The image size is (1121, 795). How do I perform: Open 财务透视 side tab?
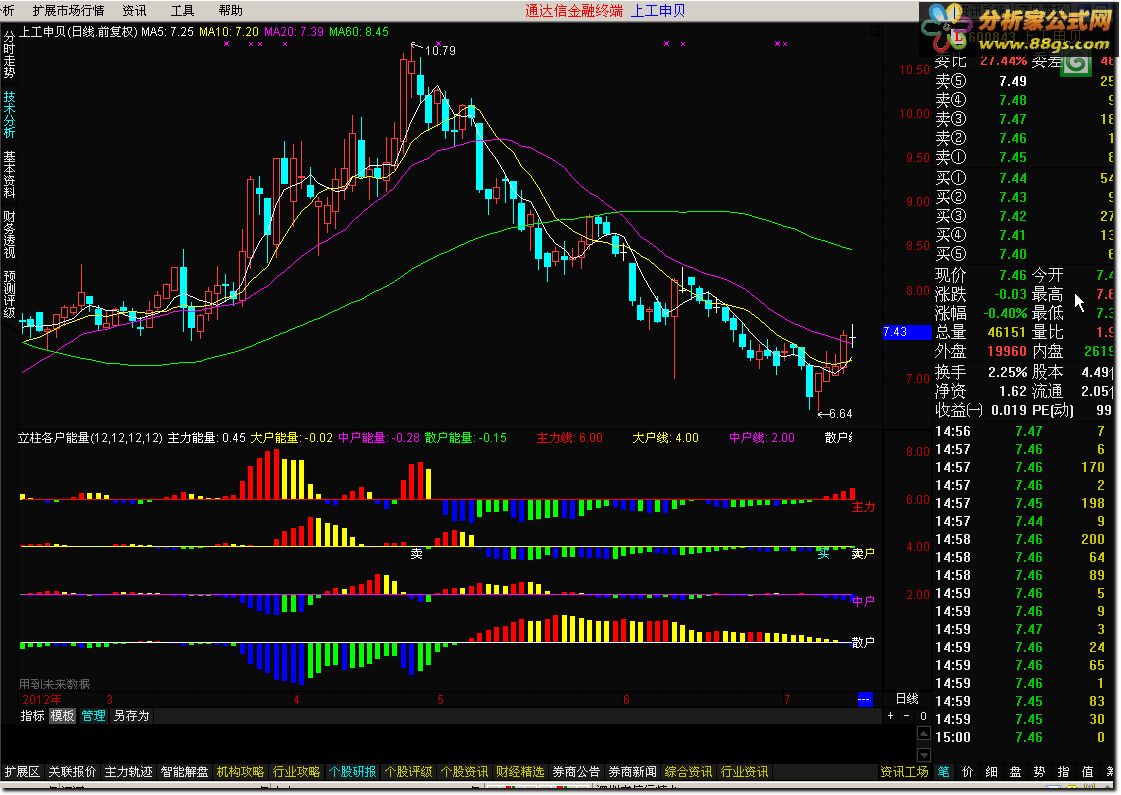coord(9,234)
